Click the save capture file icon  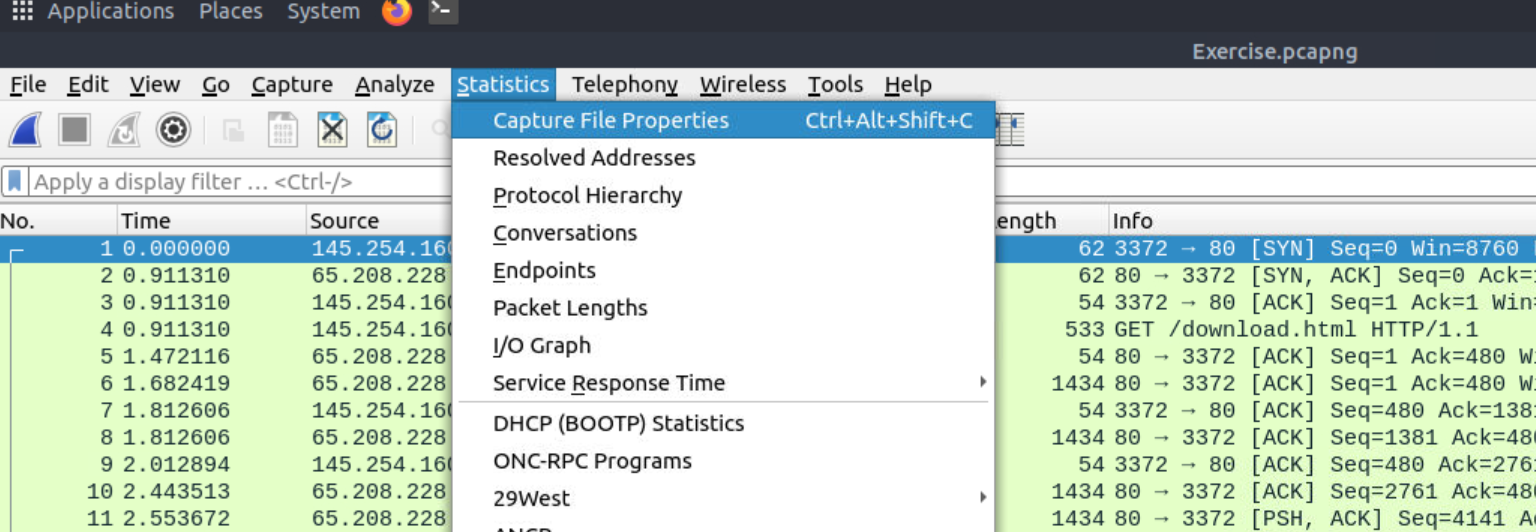point(283,130)
